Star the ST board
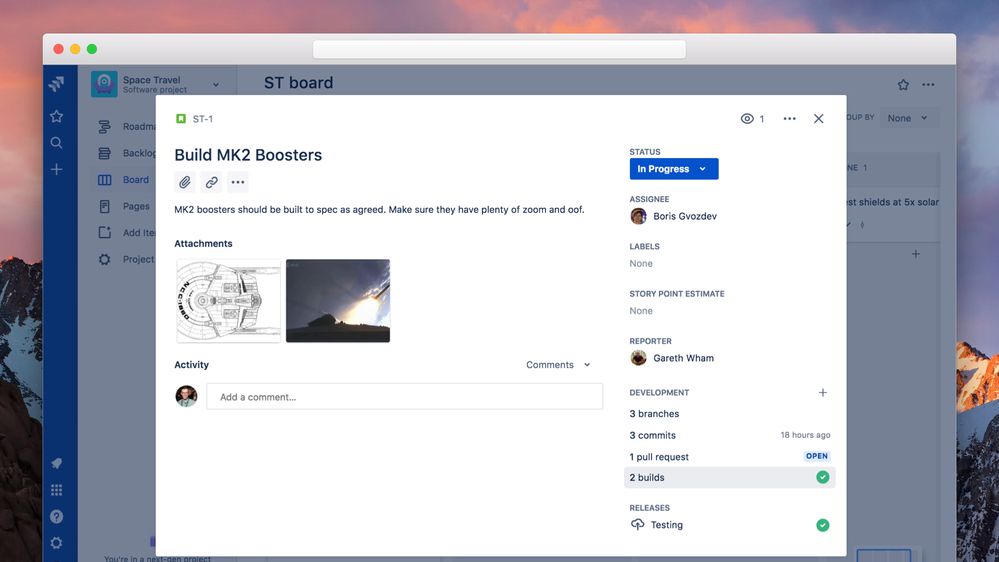The height and width of the screenshot is (562, 999). pos(903,85)
